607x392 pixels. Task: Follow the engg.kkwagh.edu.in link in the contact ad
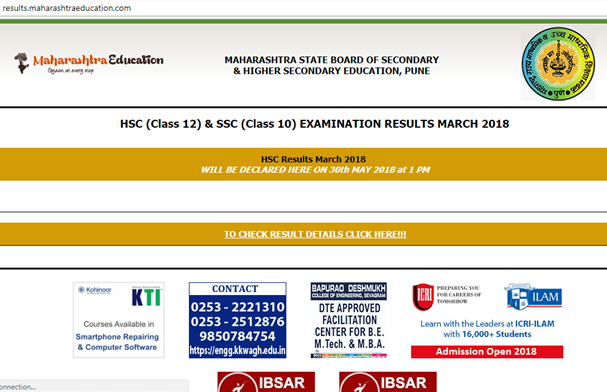pyautogui.click(x=237, y=351)
